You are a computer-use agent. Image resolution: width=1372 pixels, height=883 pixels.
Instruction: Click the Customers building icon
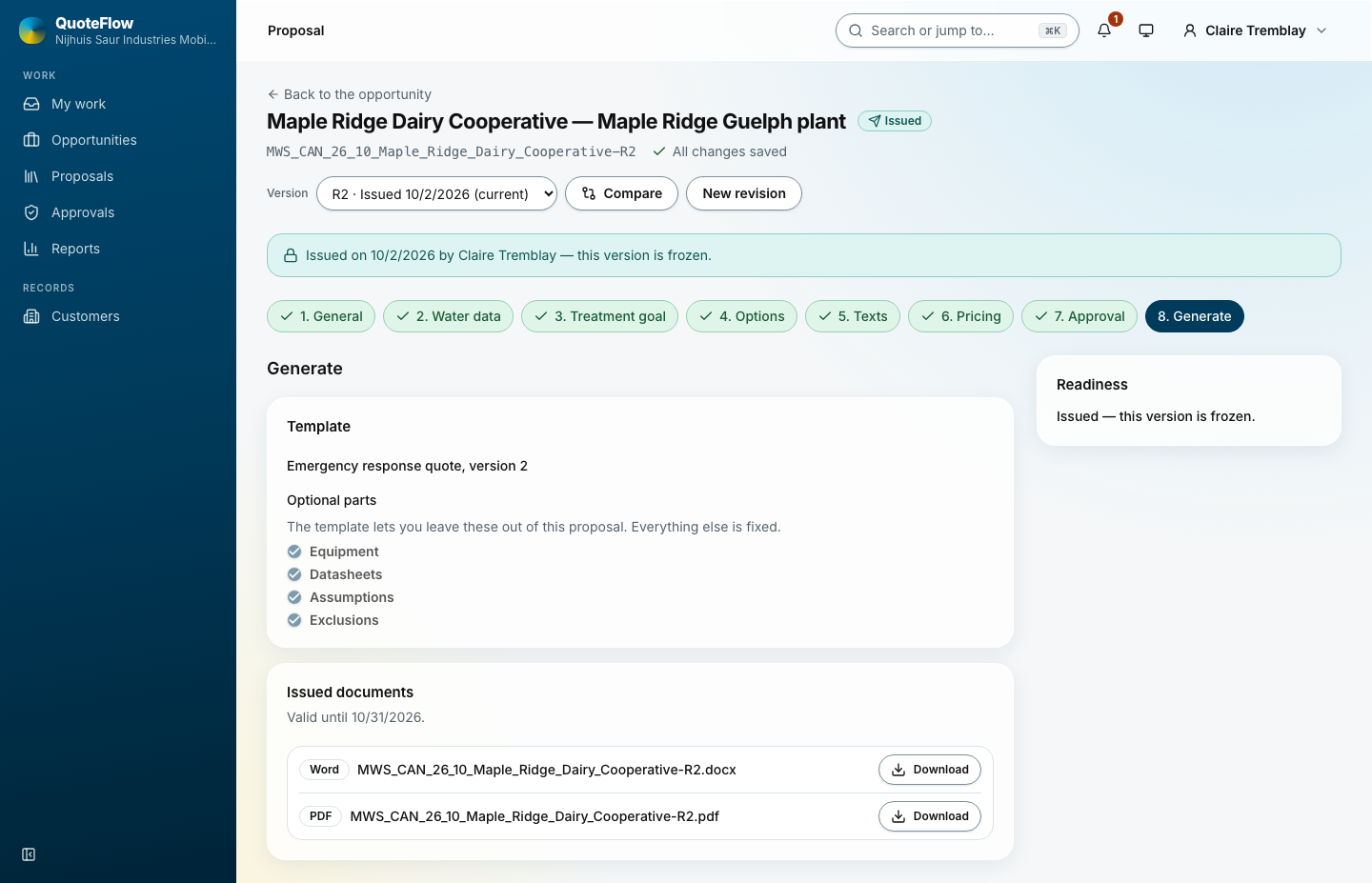(31, 316)
